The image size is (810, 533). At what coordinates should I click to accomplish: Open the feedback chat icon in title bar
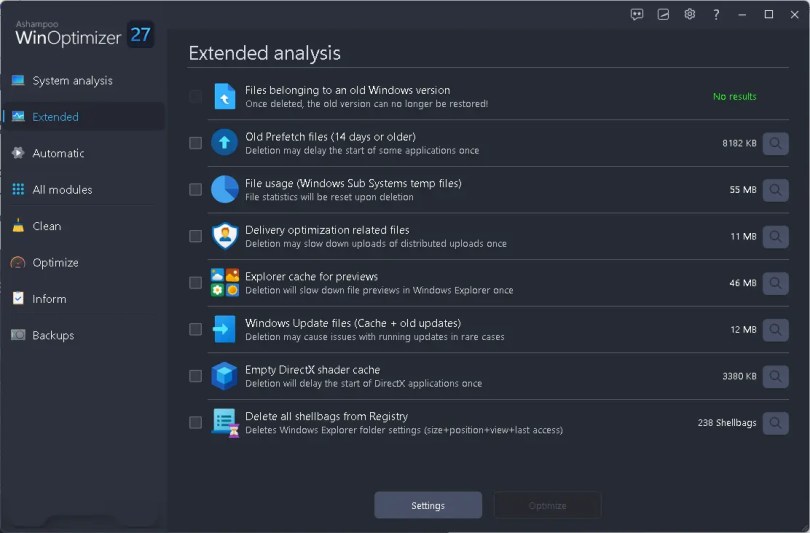pos(637,14)
